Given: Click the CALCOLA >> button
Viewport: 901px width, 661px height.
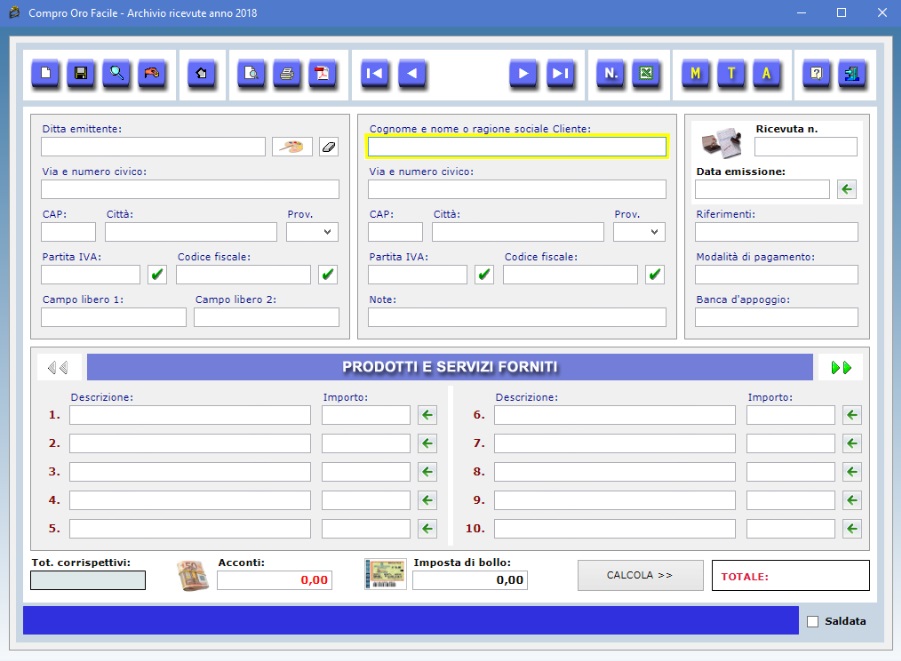Looking at the screenshot, I should point(640,575).
